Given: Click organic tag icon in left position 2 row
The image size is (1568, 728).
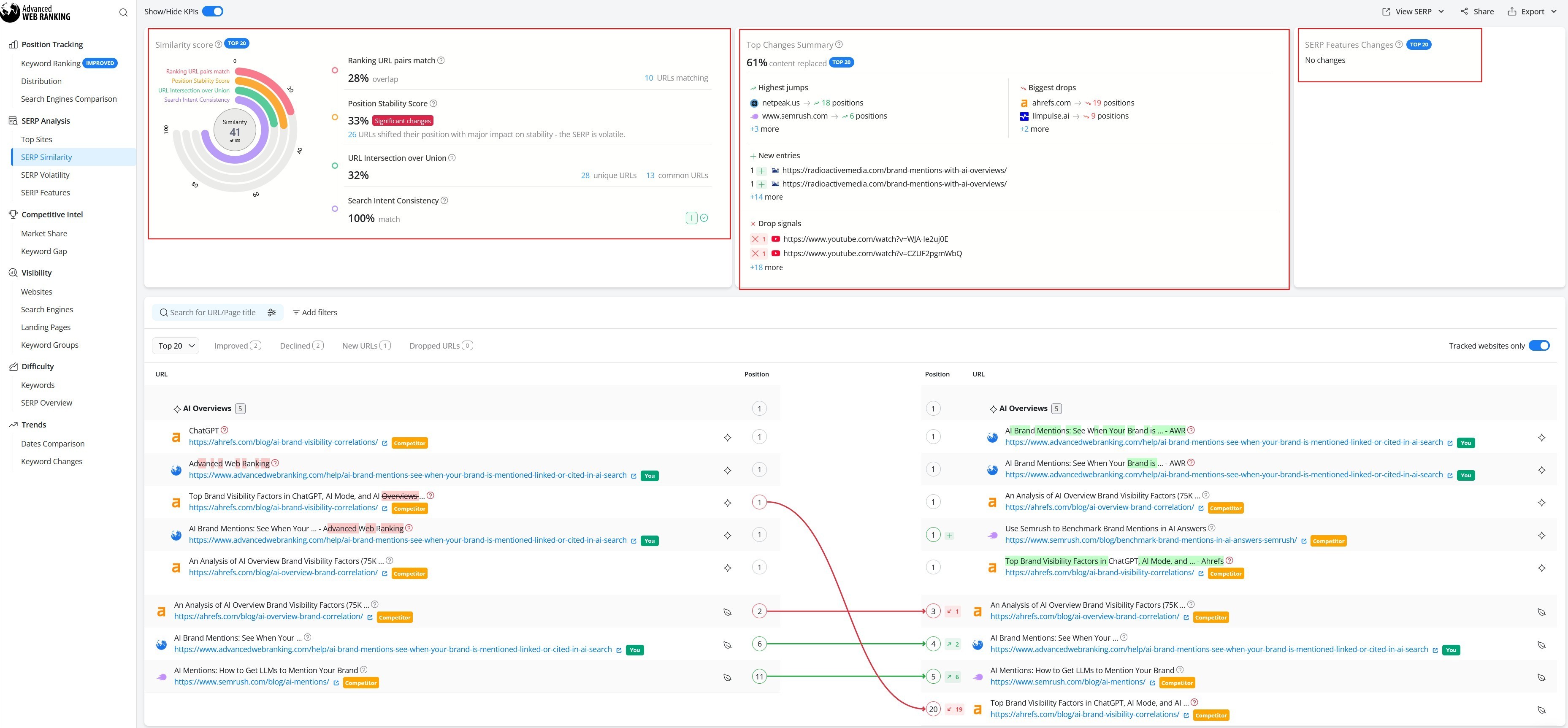Looking at the screenshot, I should [727, 612].
